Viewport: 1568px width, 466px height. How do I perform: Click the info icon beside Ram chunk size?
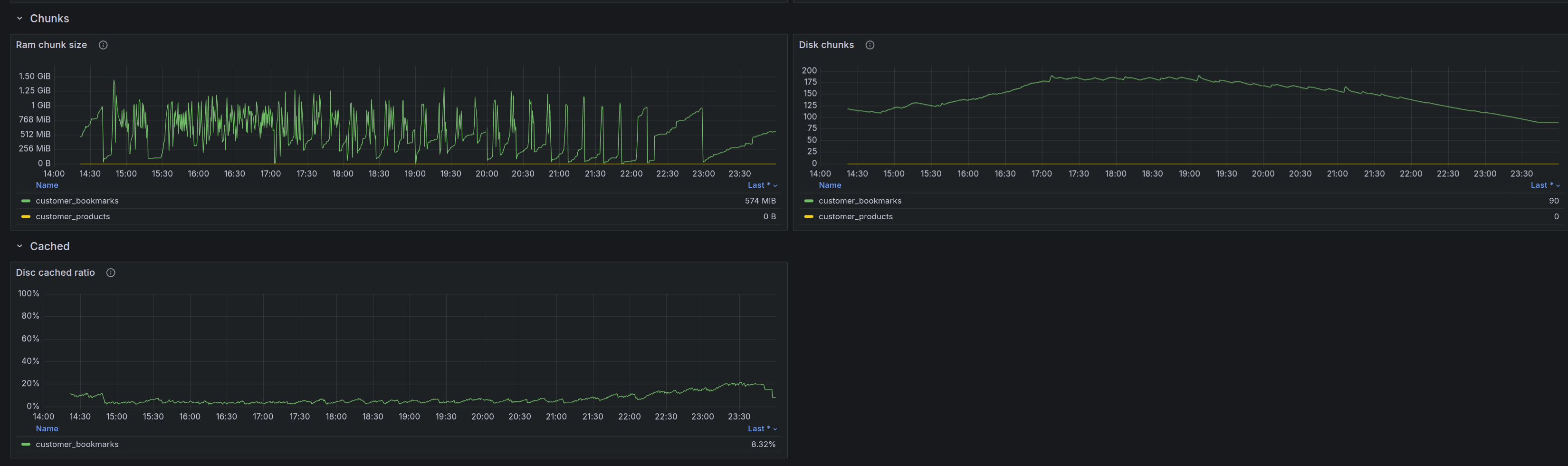click(x=104, y=45)
